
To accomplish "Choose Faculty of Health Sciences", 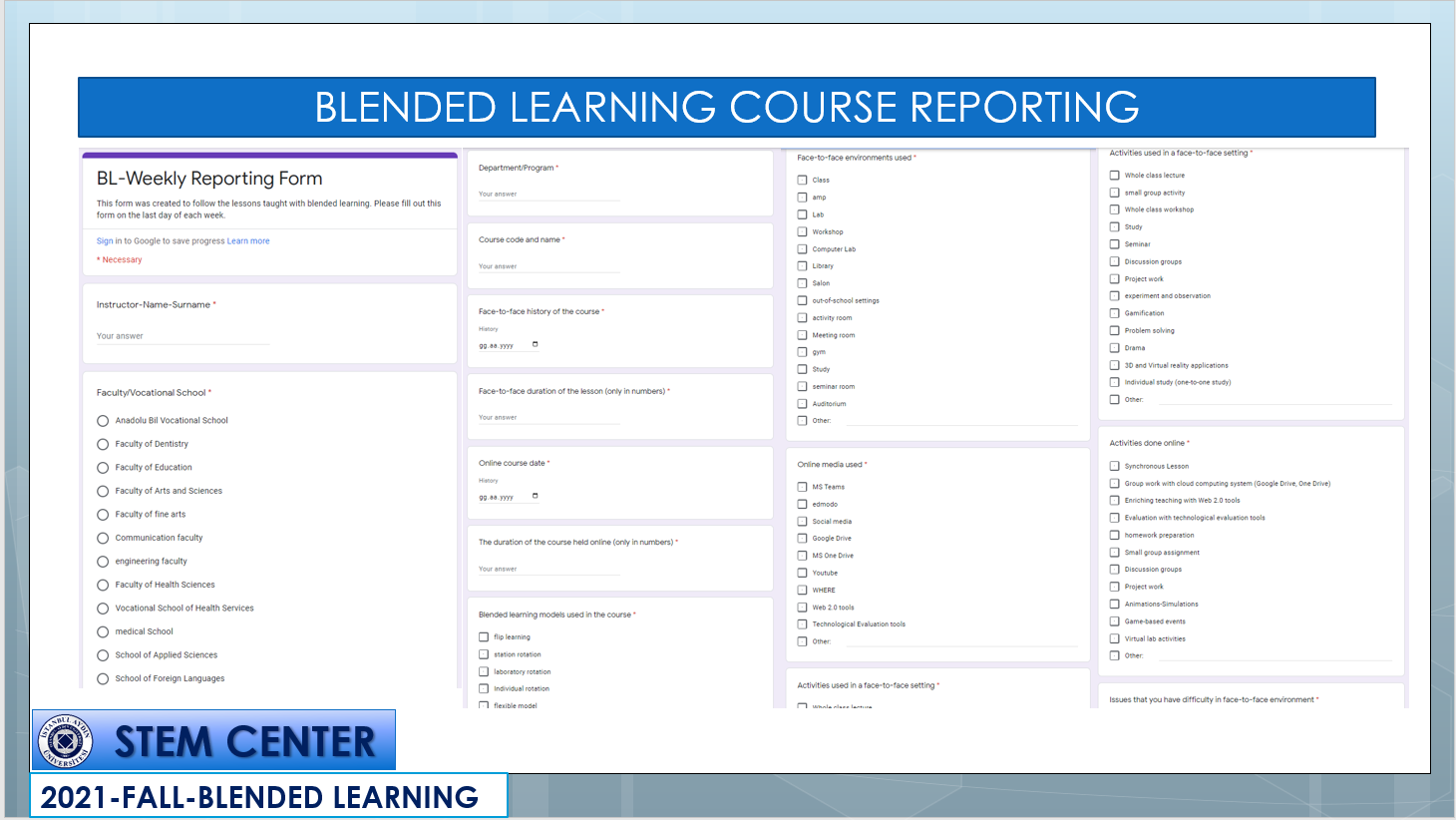I will [103, 585].
